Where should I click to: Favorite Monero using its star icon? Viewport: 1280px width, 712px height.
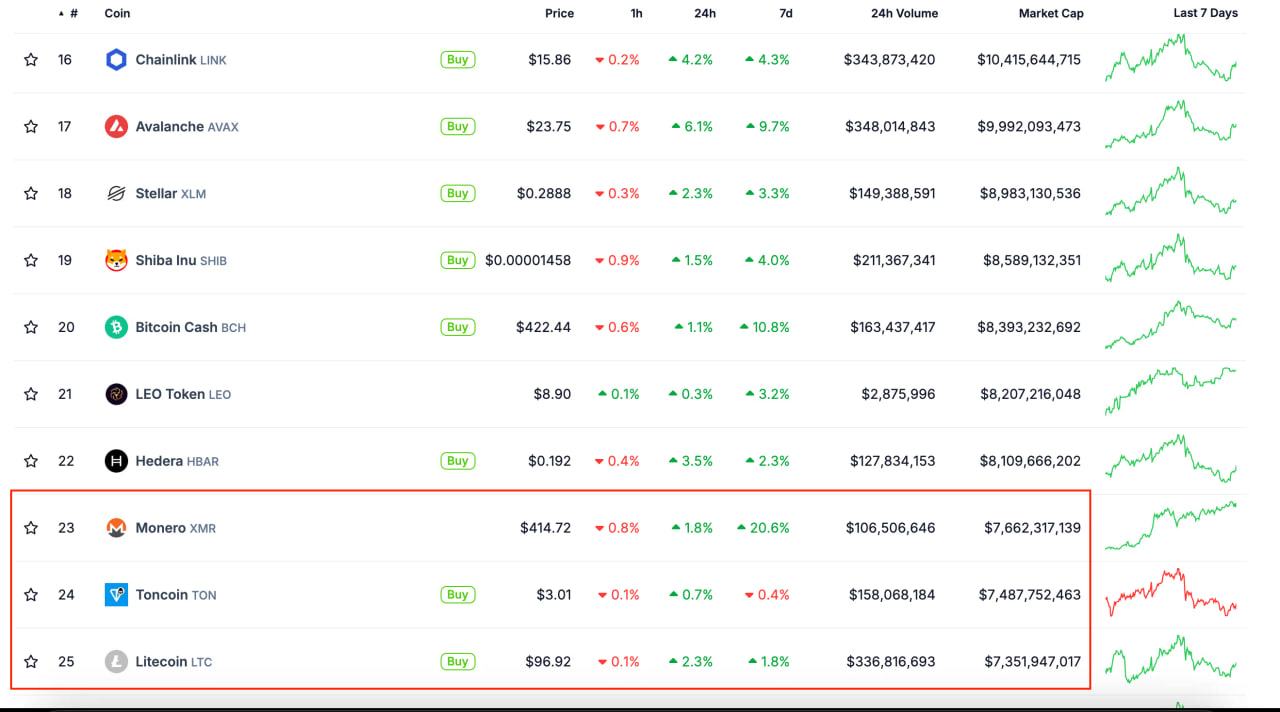pyautogui.click(x=30, y=527)
